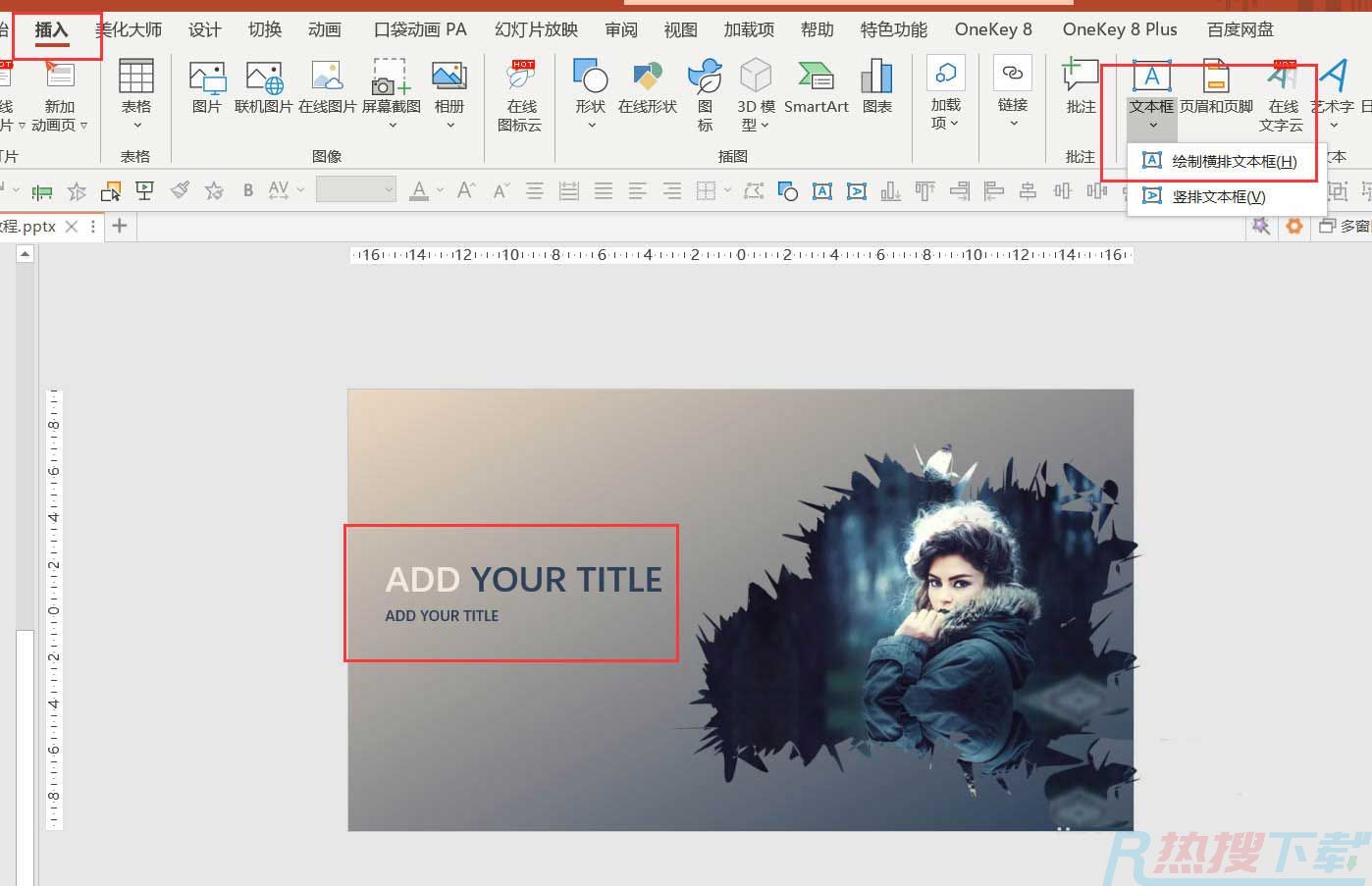Click the 图标 icons button
Image resolution: width=1372 pixels, height=886 pixels.
(x=705, y=93)
